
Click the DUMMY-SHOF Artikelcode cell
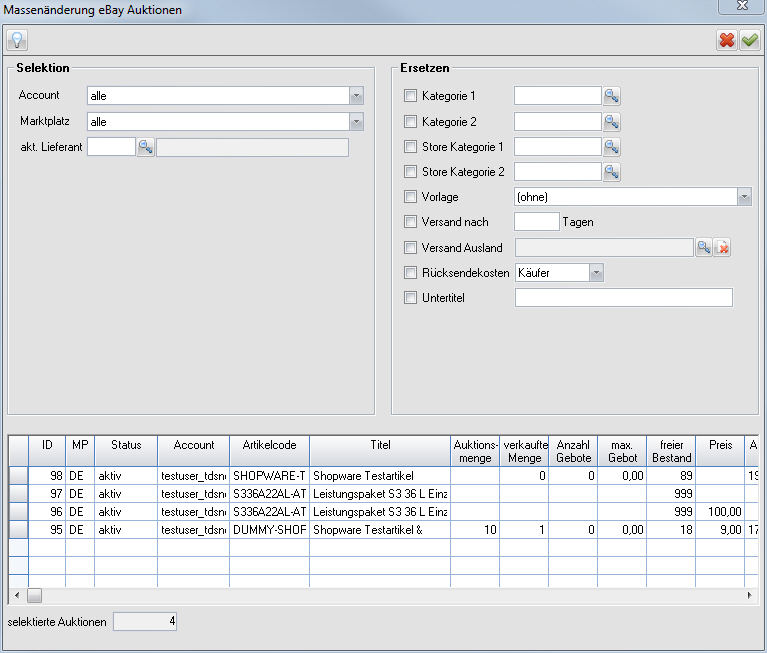pos(270,530)
